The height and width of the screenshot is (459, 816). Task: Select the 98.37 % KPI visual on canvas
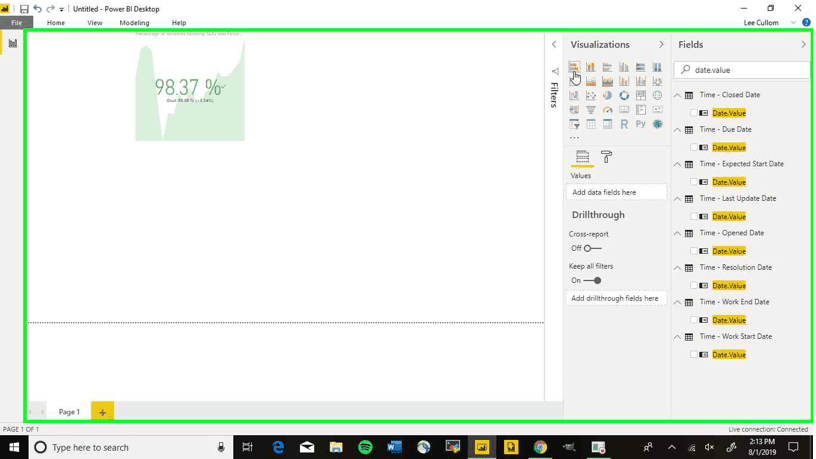point(190,88)
